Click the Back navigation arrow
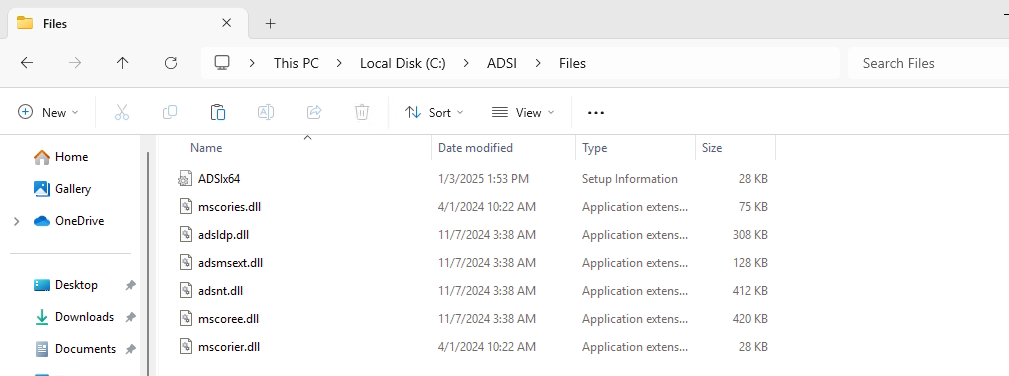Image resolution: width=1009 pixels, height=376 pixels. (26, 62)
